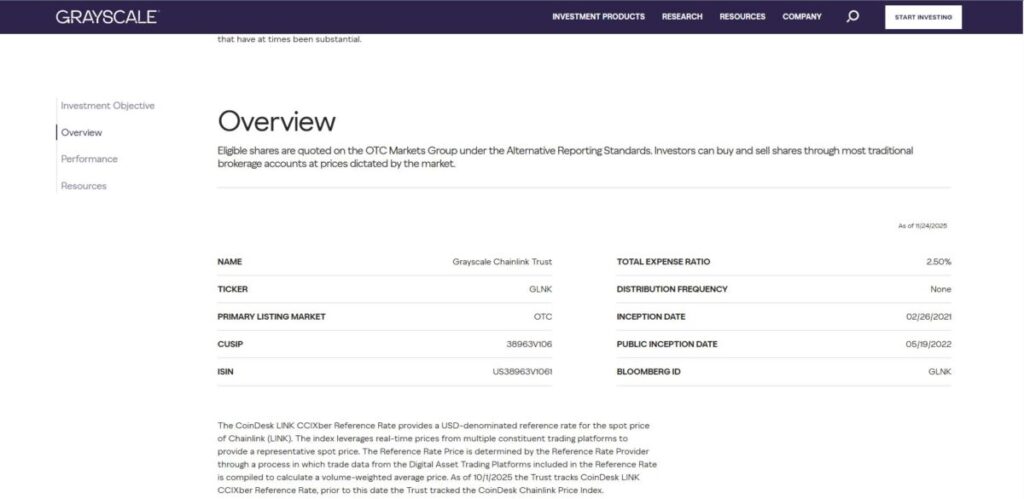Click the TICKER label

(232, 289)
